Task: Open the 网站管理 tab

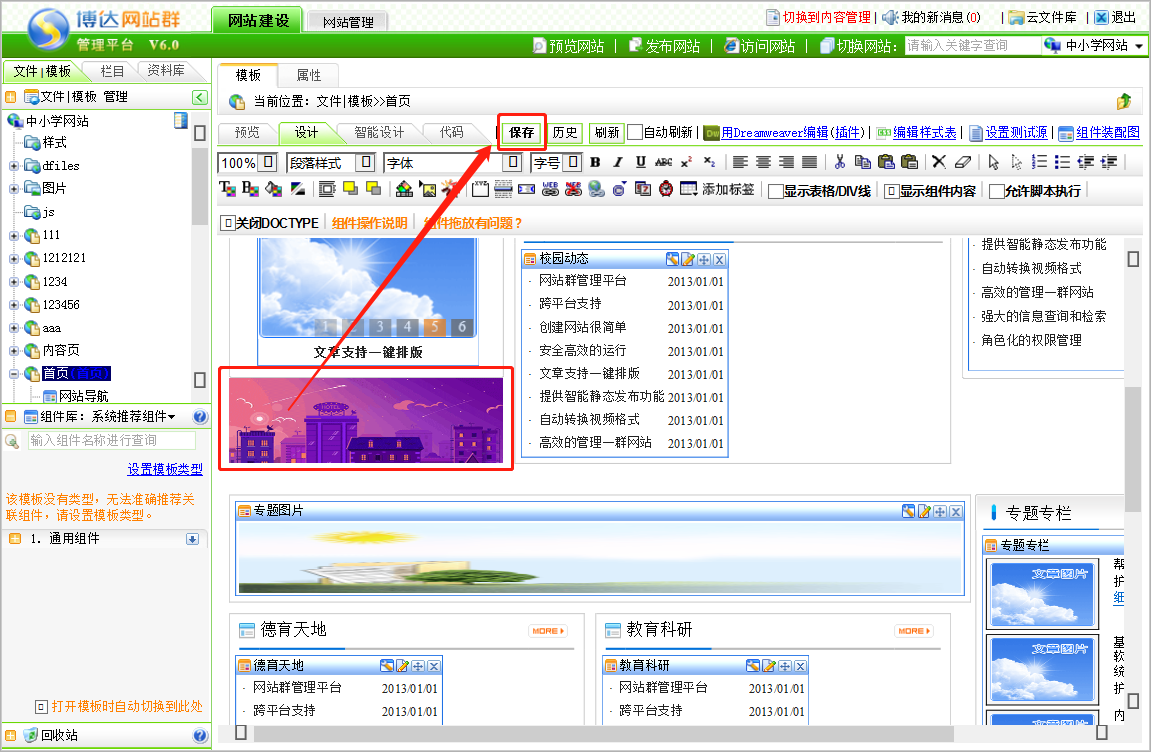Action: (347, 22)
